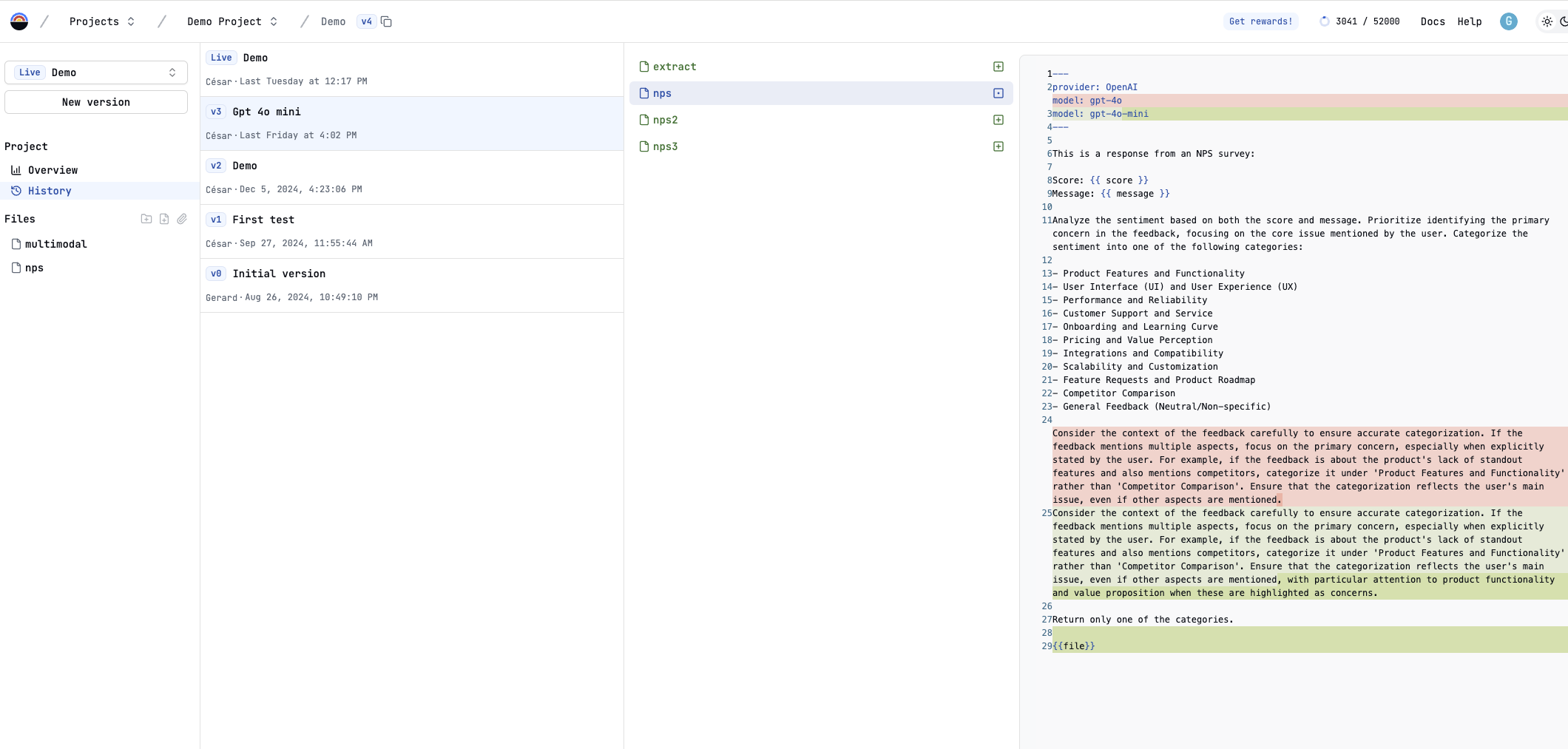Click the usage progress ring icon
Image resolution: width=1568 pixels, height=749 pixels.
point(1325,21)
